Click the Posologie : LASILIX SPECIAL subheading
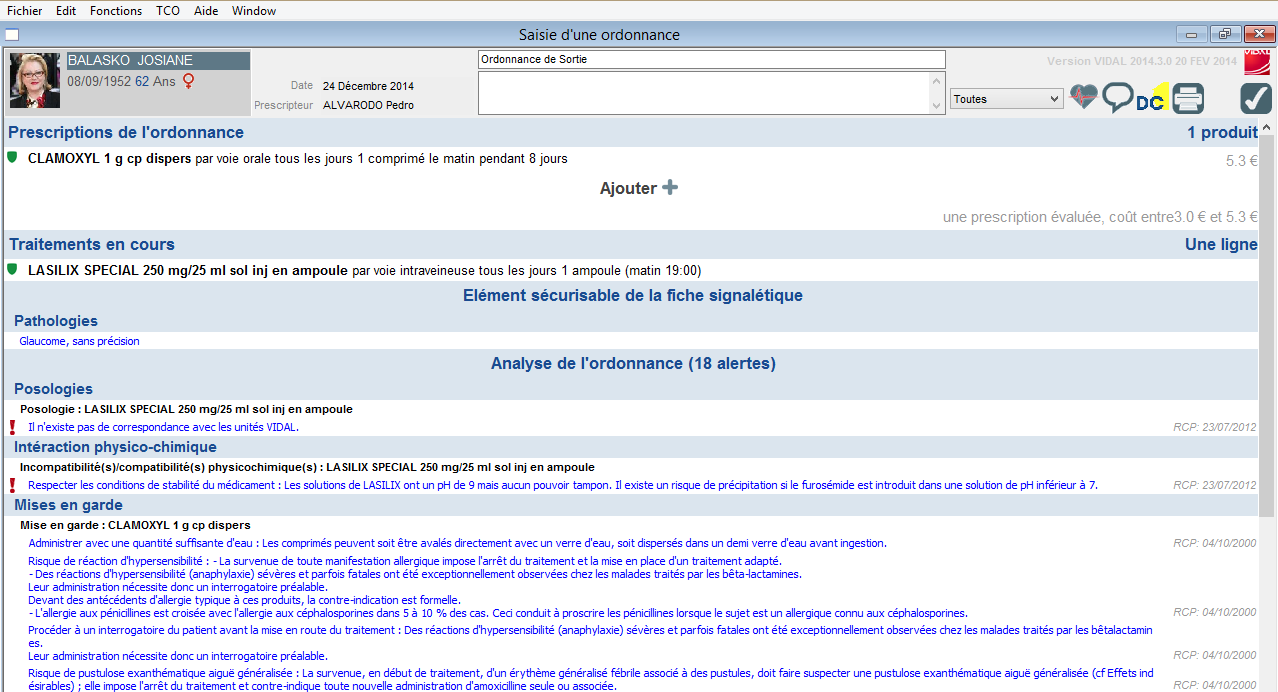Viewport: 1278px width, 692px height. click(x=186, y=409)
